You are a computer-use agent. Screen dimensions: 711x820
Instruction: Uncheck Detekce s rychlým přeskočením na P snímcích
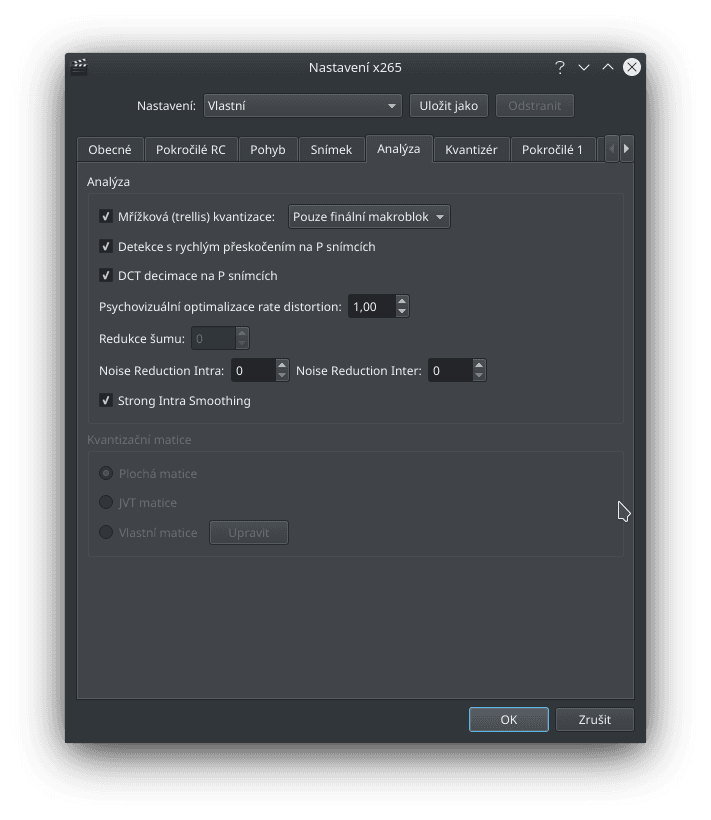105,246
